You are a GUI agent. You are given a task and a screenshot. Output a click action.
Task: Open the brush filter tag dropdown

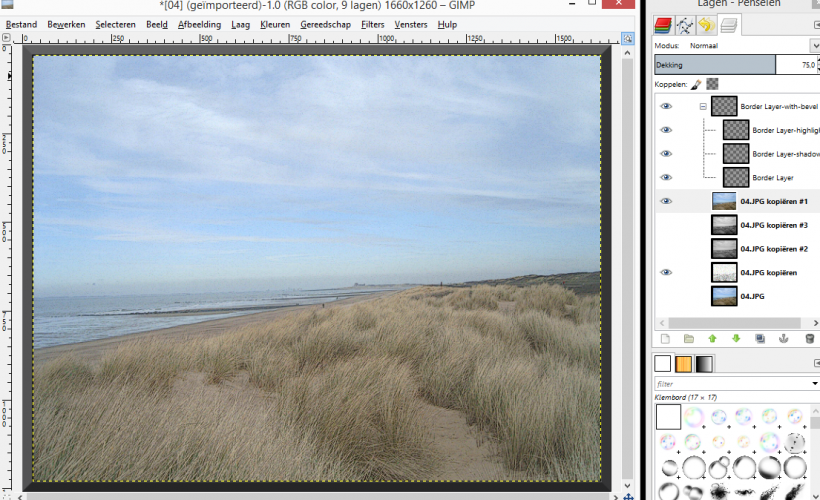[x=812, y=383]
